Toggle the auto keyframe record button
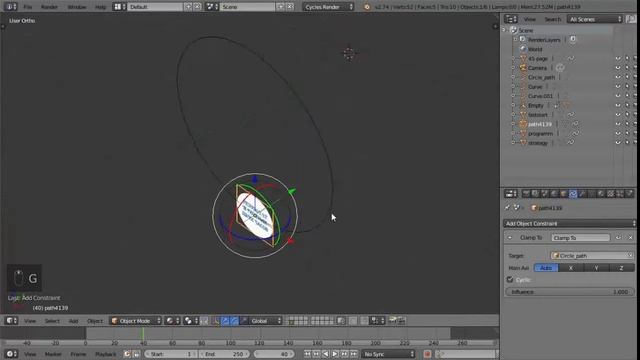Image resolution: width=640 pixels, height=360 pixels. pos(427,354)
